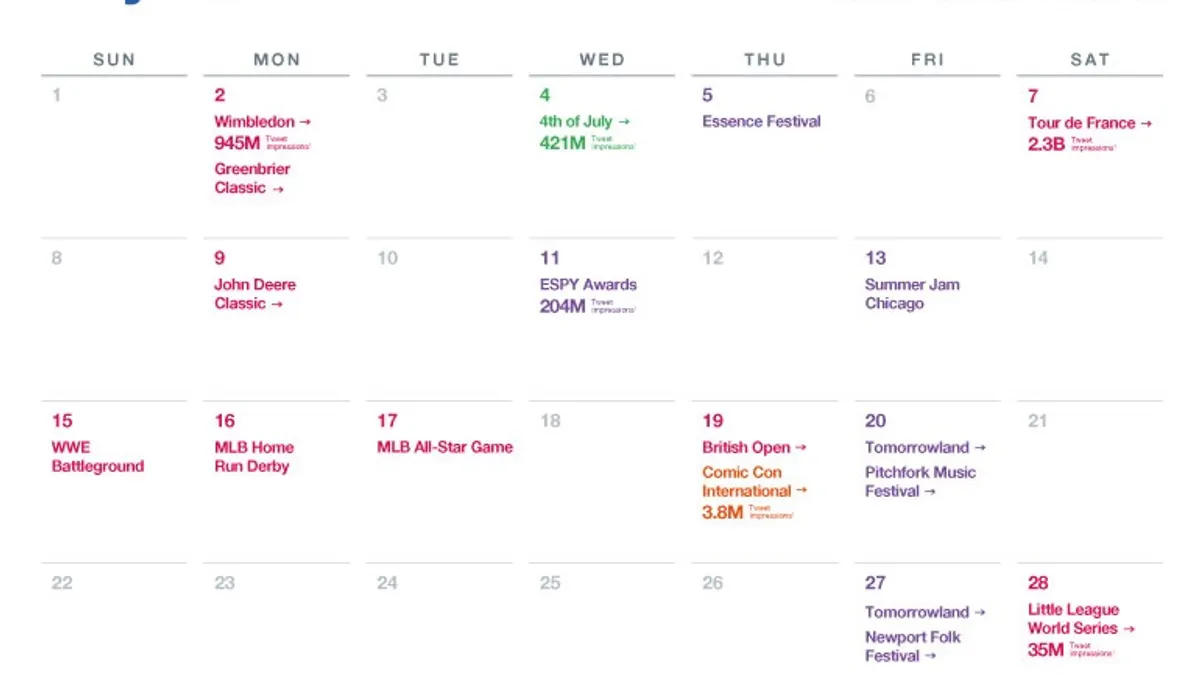This screenshot has width=1200, height=675.
Task: Select the 4th of July event
Action: tap(585, 122)
